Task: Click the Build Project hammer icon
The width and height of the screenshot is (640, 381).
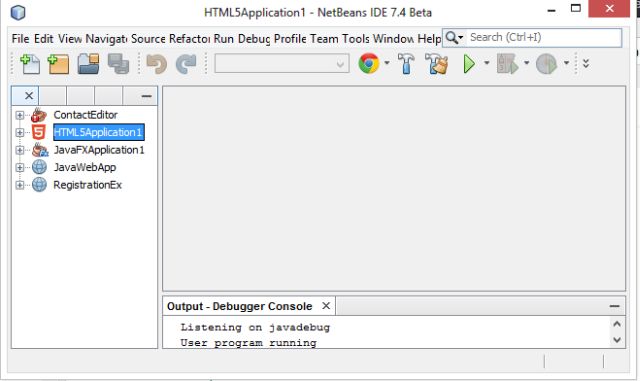Action: [406, 64]
